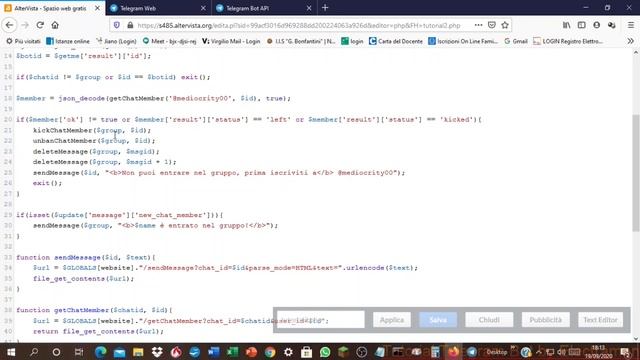Open Microsoft Word from taskbar

213,352
